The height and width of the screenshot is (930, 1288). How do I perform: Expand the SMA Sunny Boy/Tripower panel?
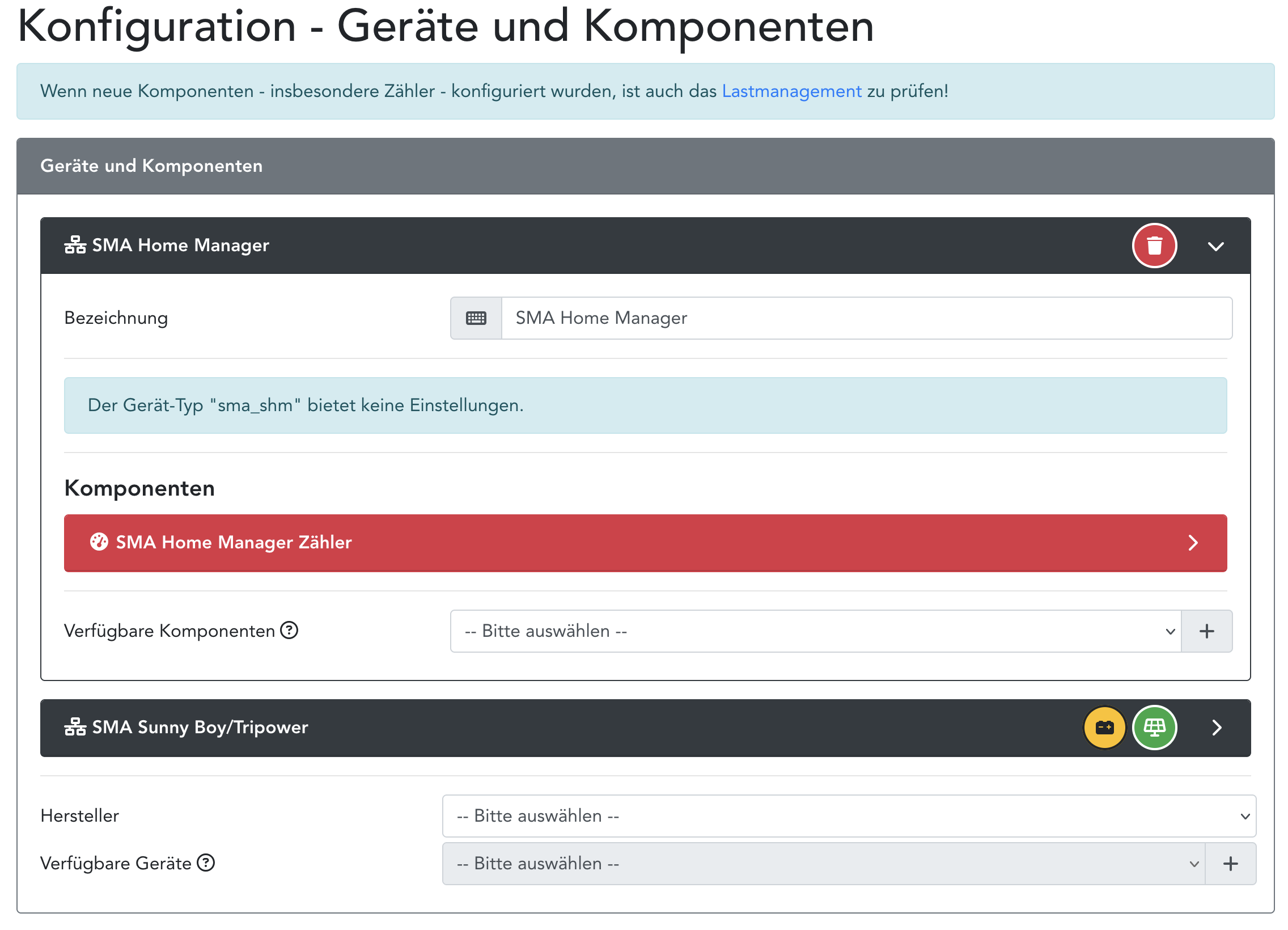click(x=1216, y=728)
